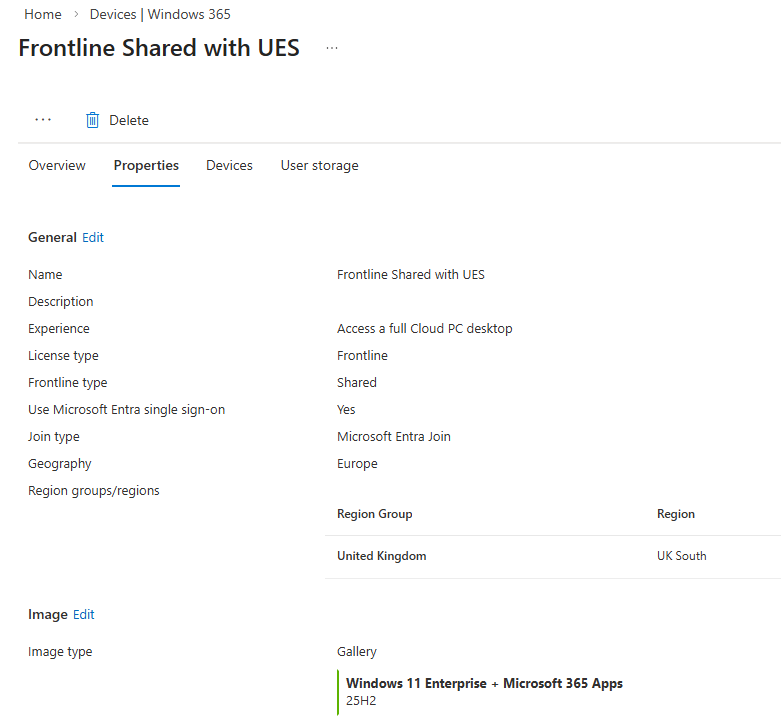
Task: Click the Microsoft Entra Join value
Action: (394, 436)
